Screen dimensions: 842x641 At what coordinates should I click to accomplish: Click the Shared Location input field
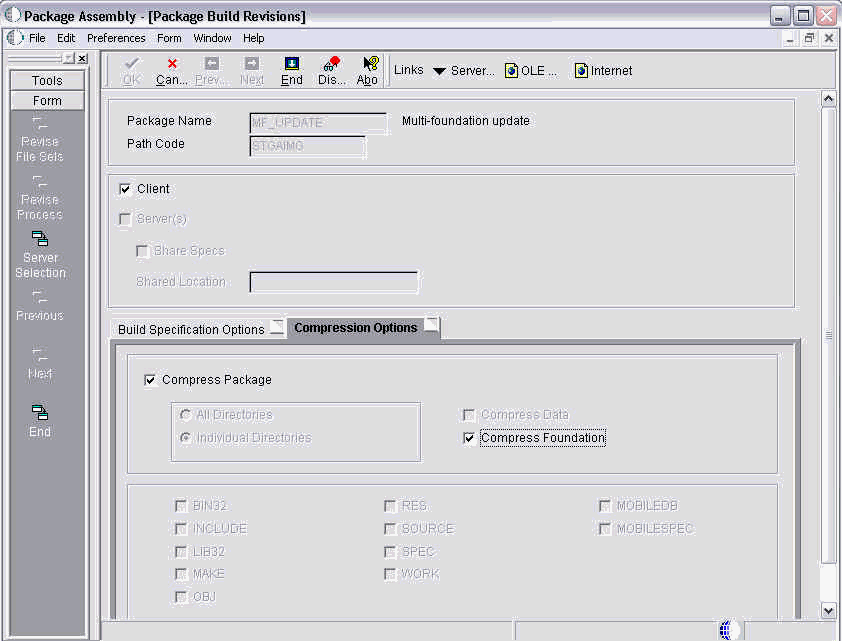pos(333,282)
